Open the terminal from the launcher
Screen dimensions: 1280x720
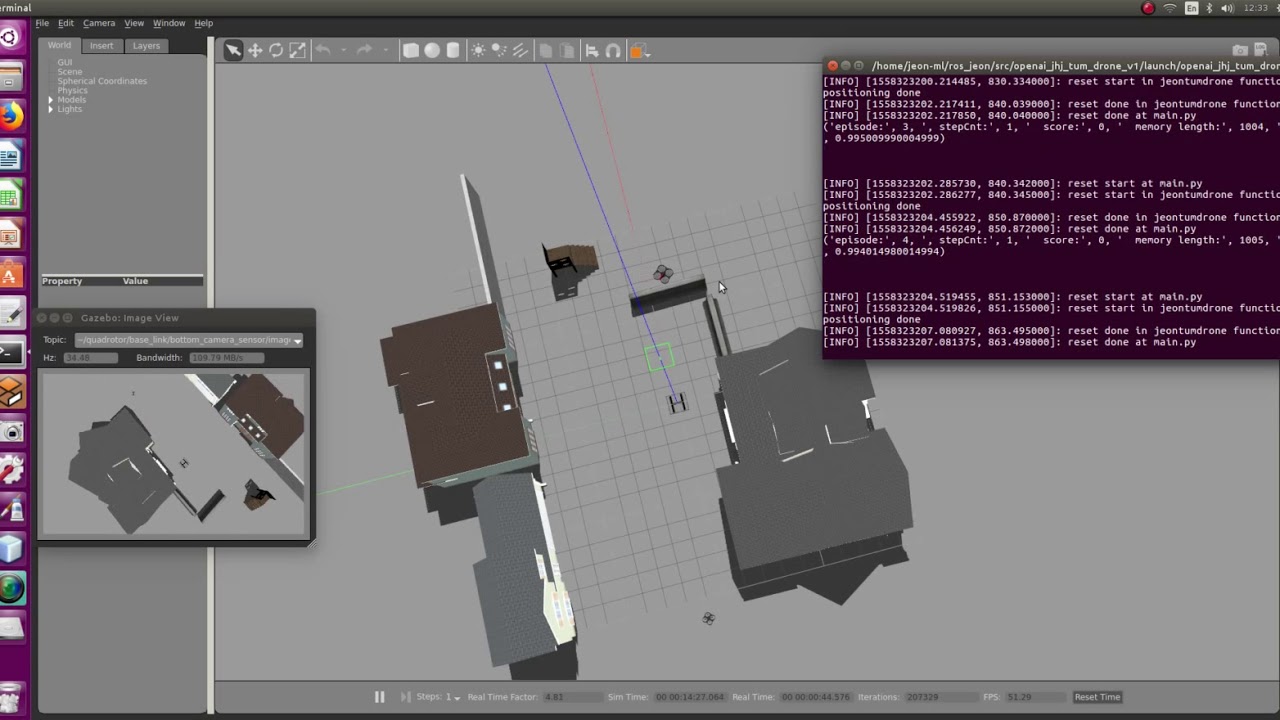(x=10, y=352)
